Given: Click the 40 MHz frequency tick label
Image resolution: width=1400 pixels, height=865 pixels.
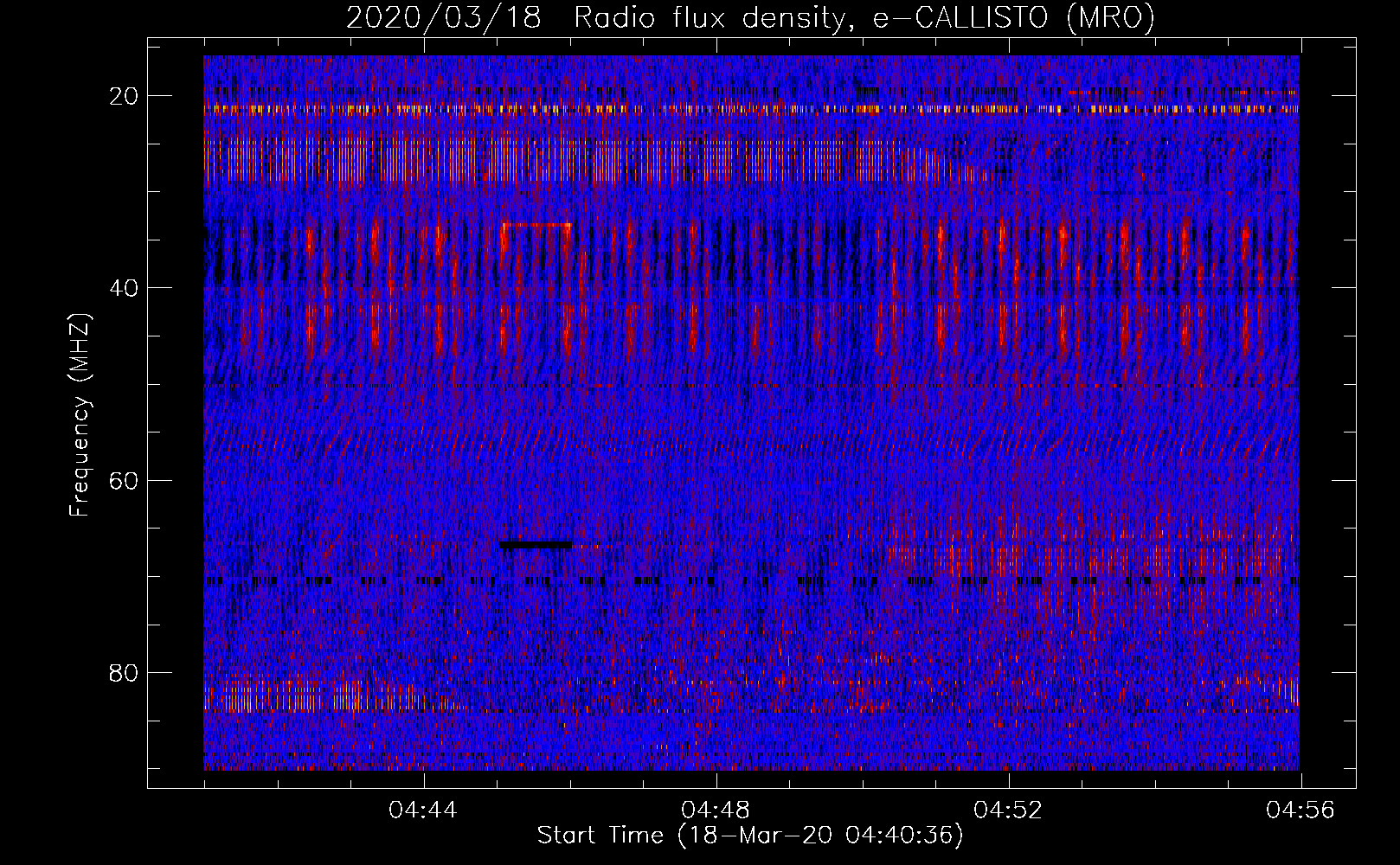Looking at the screenshot, I should pos(124,288).
